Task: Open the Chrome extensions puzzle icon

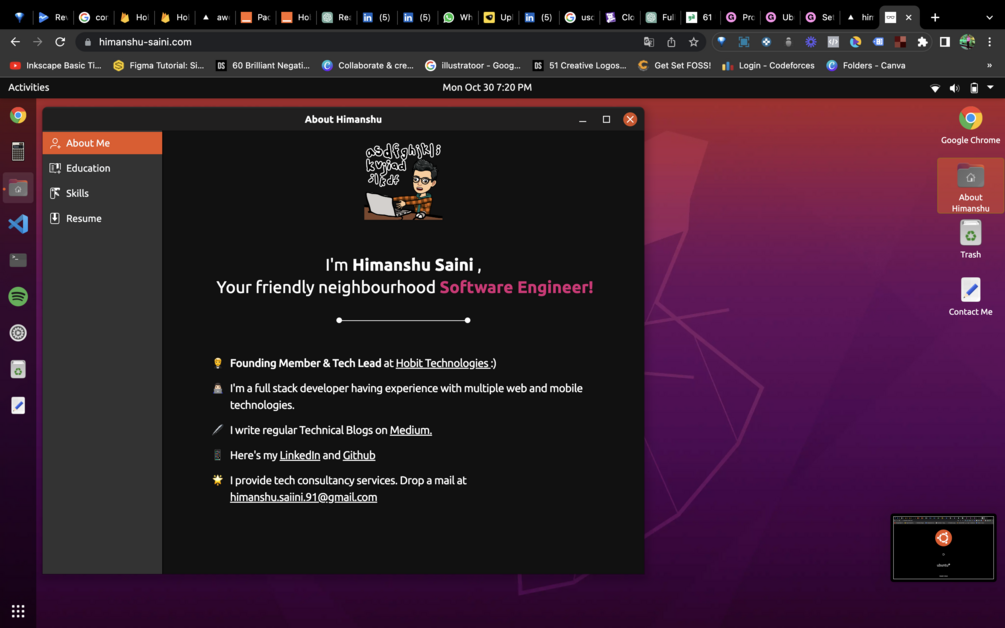Action: tap(922, 42)
